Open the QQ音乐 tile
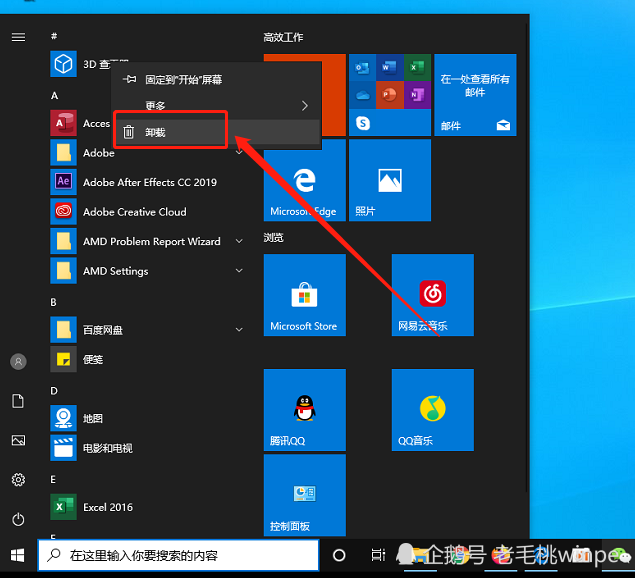Viewport: 635px width, 578px height. [x=432, y=409]
